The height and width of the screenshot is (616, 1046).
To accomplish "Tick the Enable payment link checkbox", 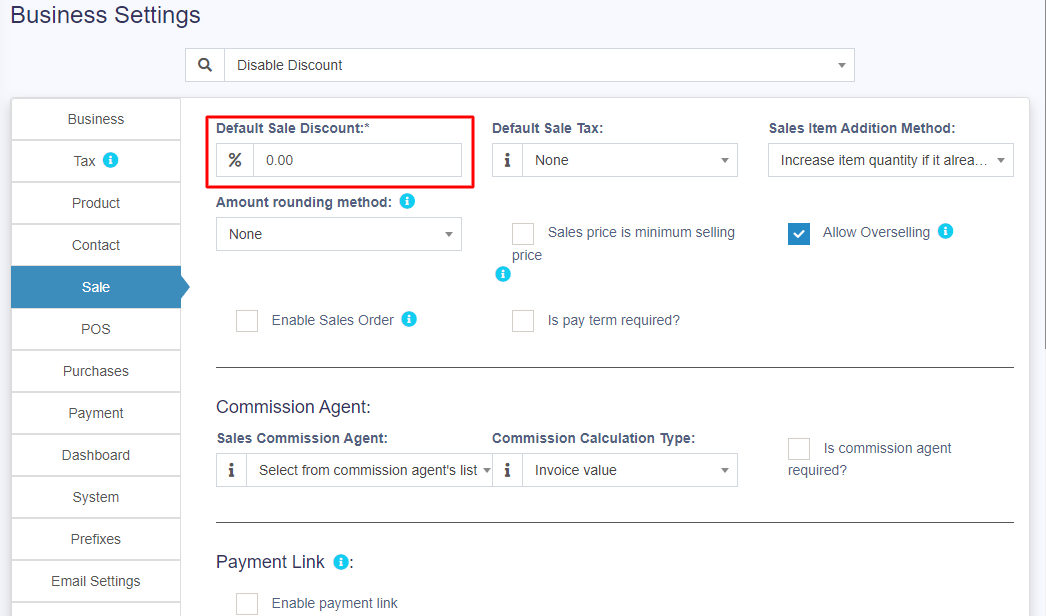I will coord(247,603).
